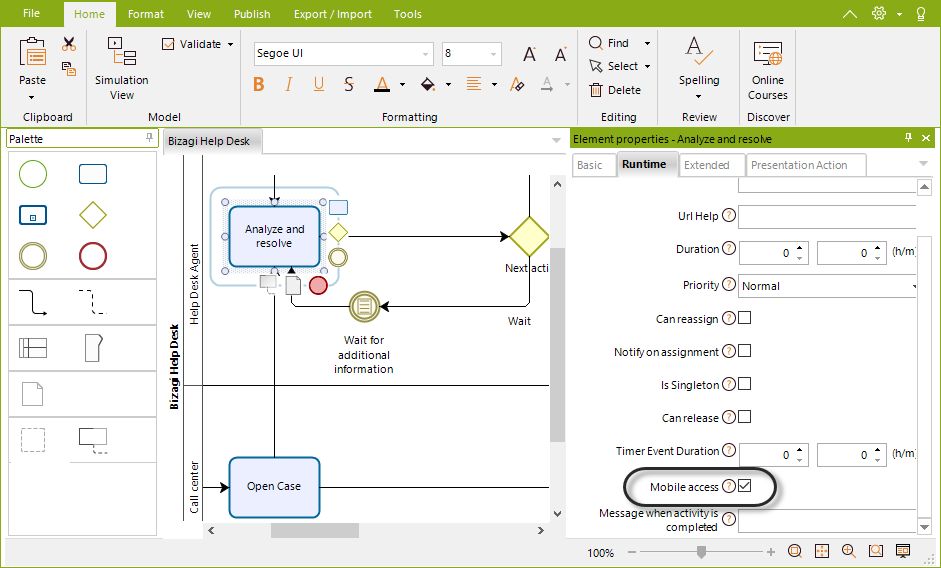Toggle the Validate checkbox
The width and height of the screenshot is (941, 568).
tap(168, 44)
